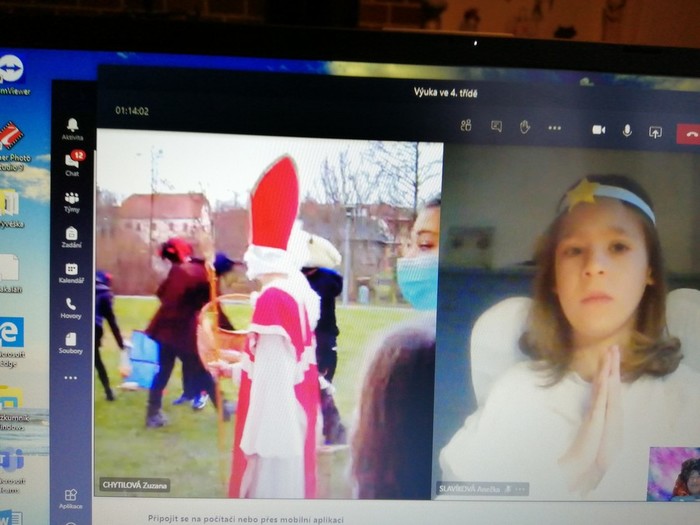
Task: Click the Připojit se na počítači text
Action: [x=246, y=519]
